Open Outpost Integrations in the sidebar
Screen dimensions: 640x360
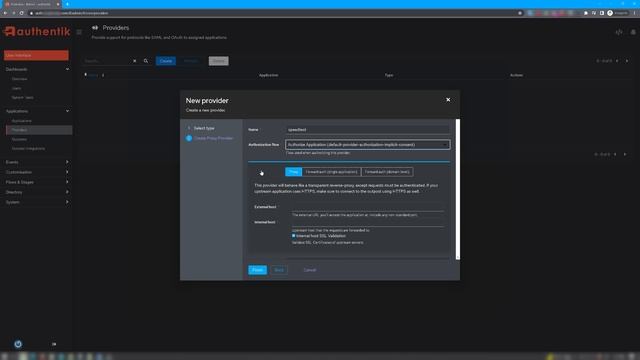coord(28,149)
